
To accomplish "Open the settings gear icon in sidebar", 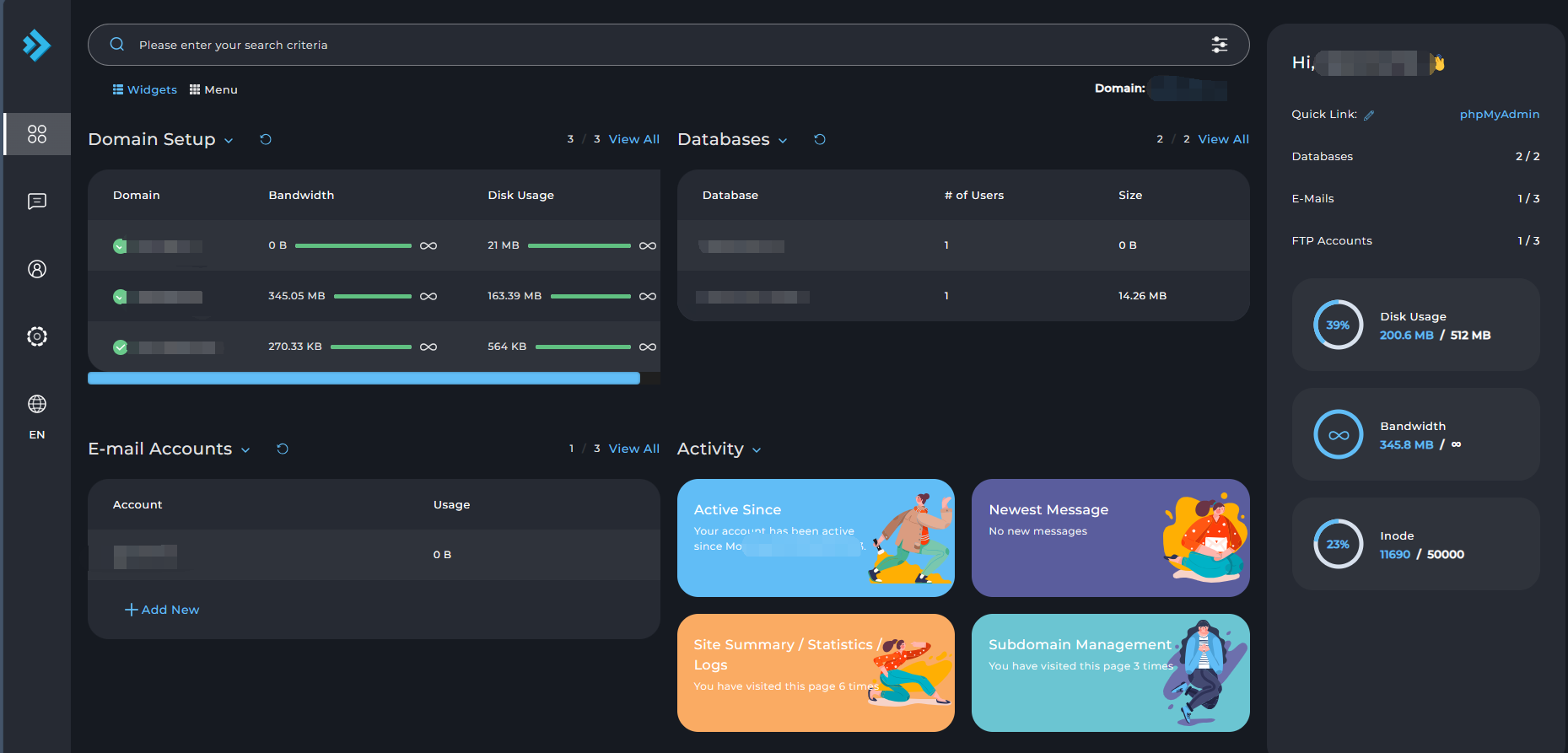I will coord(37,336).
